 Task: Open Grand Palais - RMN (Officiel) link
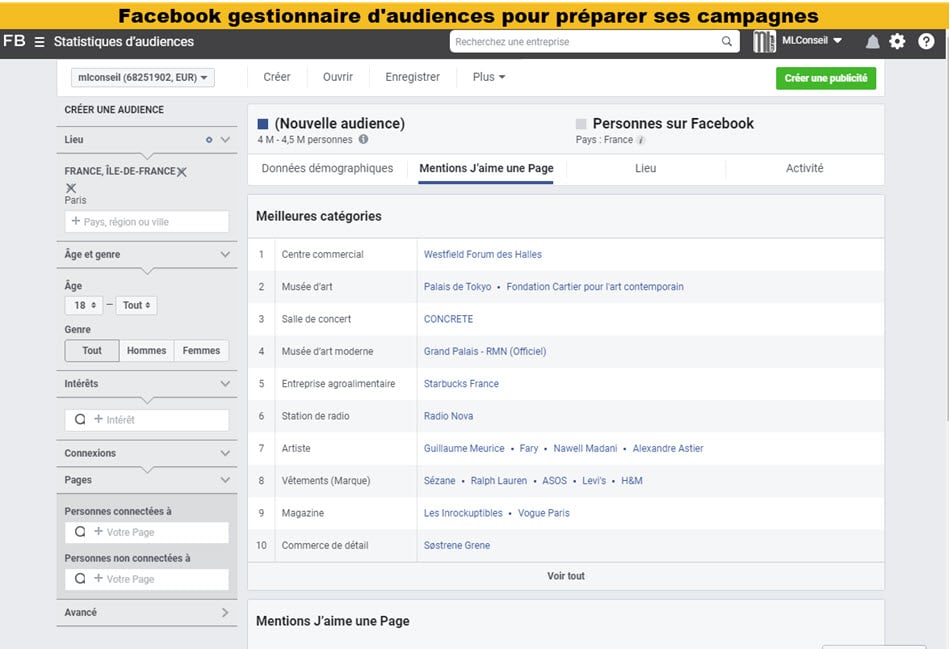485,351
